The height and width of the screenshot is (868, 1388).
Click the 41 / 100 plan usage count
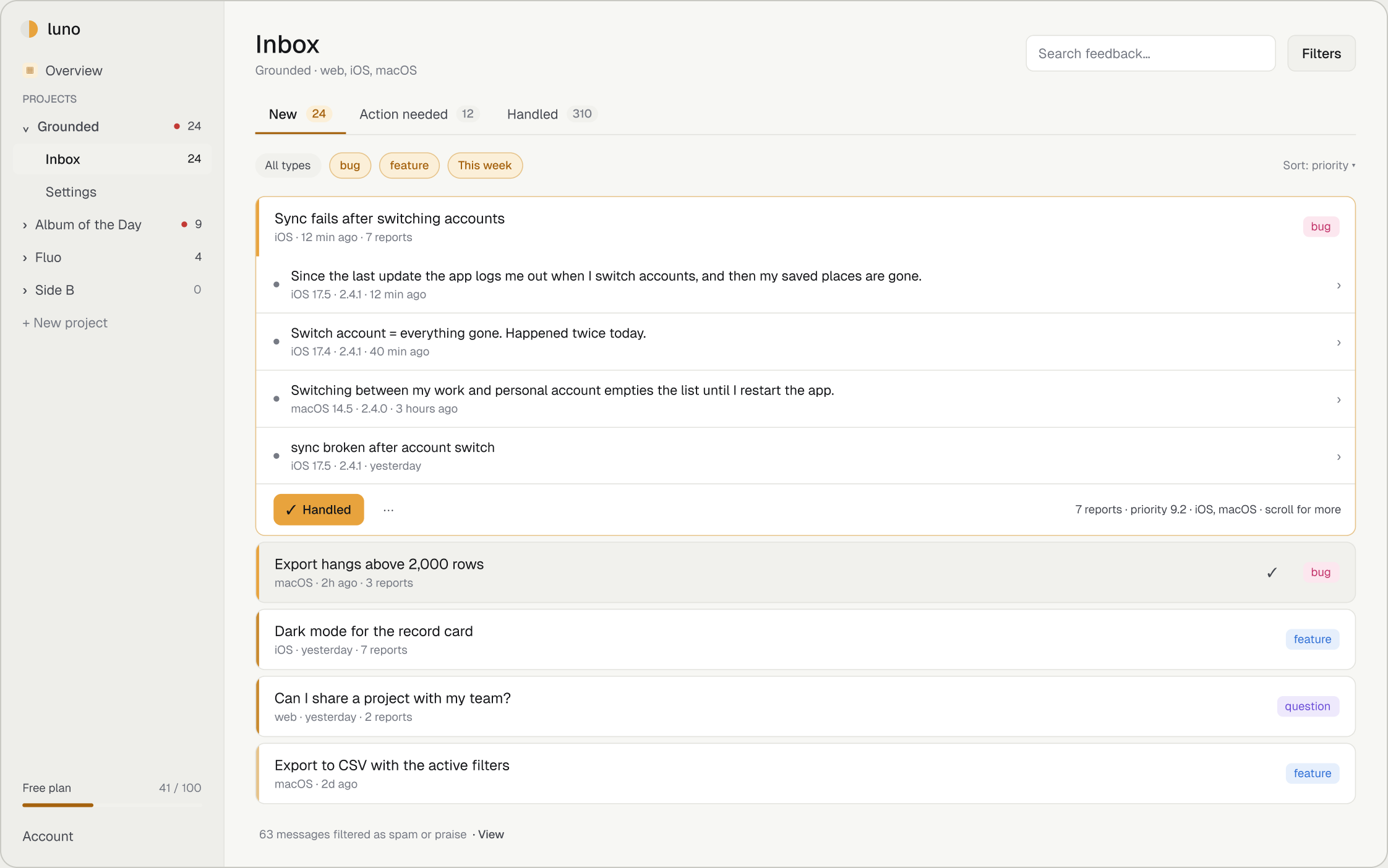pos(180,788)
